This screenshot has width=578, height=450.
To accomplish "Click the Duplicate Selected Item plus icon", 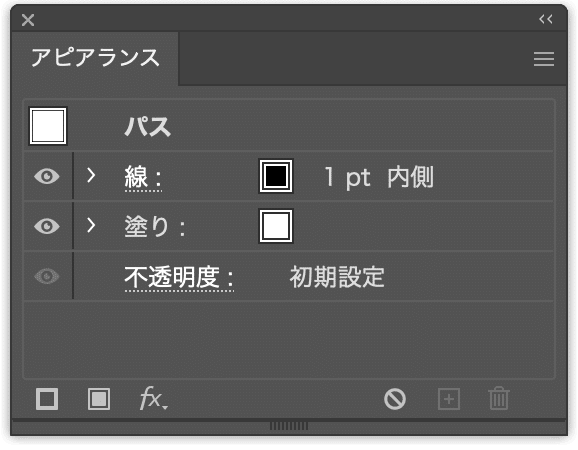I will (x=449, y=399).
